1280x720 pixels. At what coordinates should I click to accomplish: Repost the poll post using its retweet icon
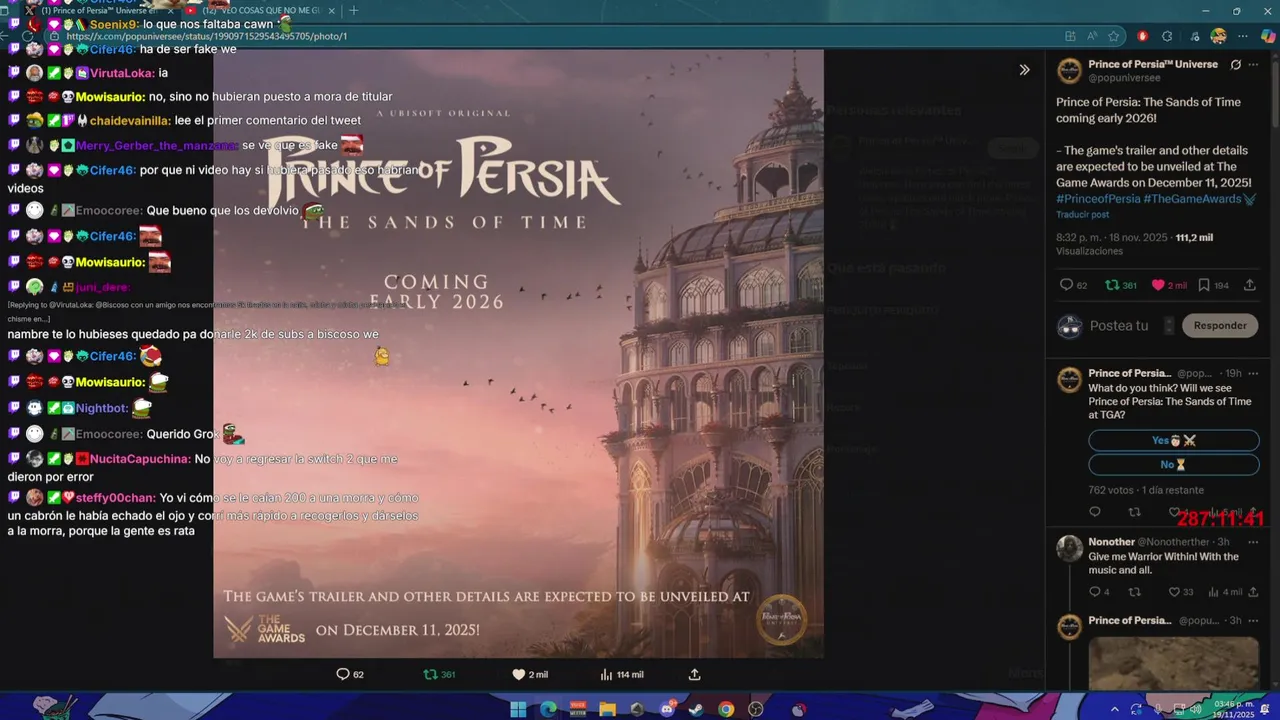click(x=1134, y=512)
